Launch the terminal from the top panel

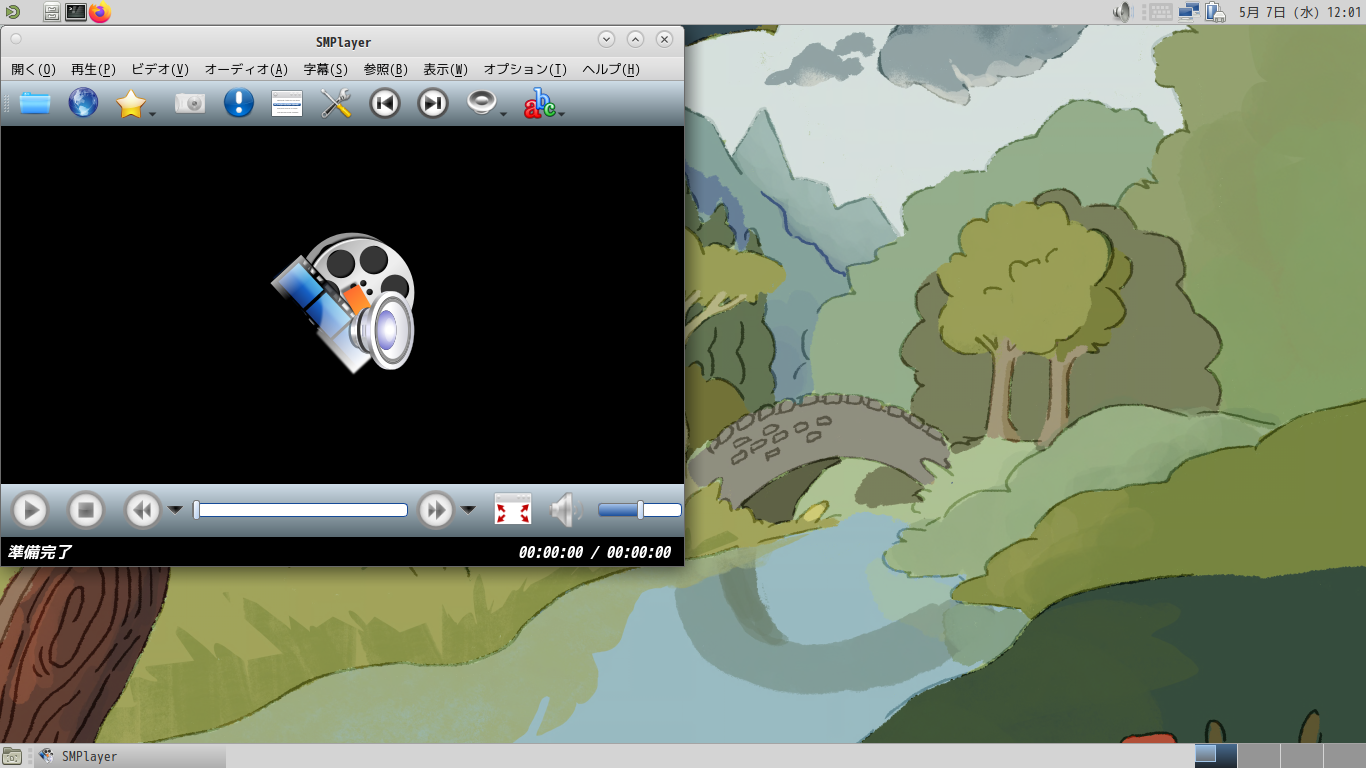point(76,12)
